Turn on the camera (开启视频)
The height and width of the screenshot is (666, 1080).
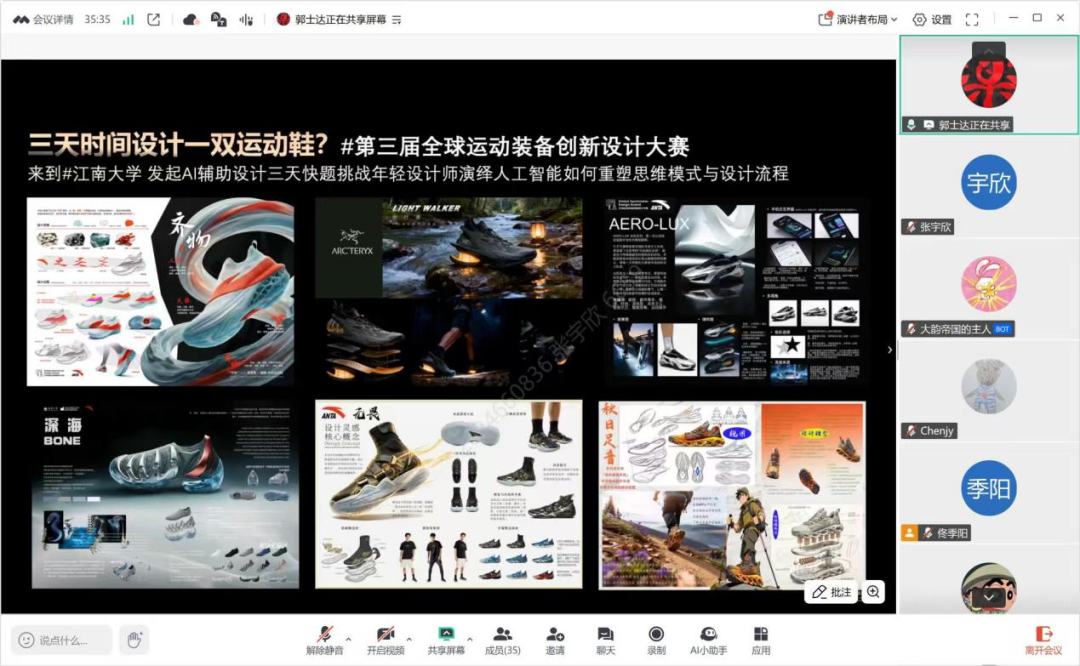385,637
